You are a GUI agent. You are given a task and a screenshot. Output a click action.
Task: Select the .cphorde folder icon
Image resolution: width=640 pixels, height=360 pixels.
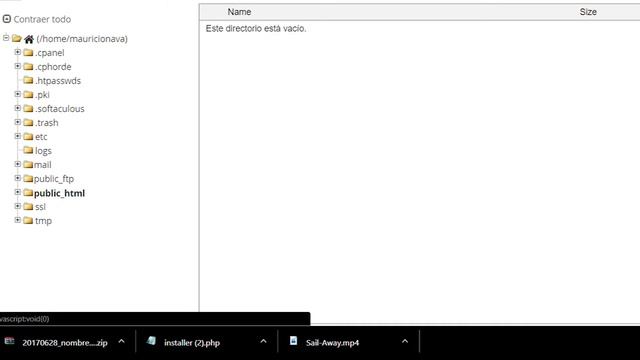(28, 67)
